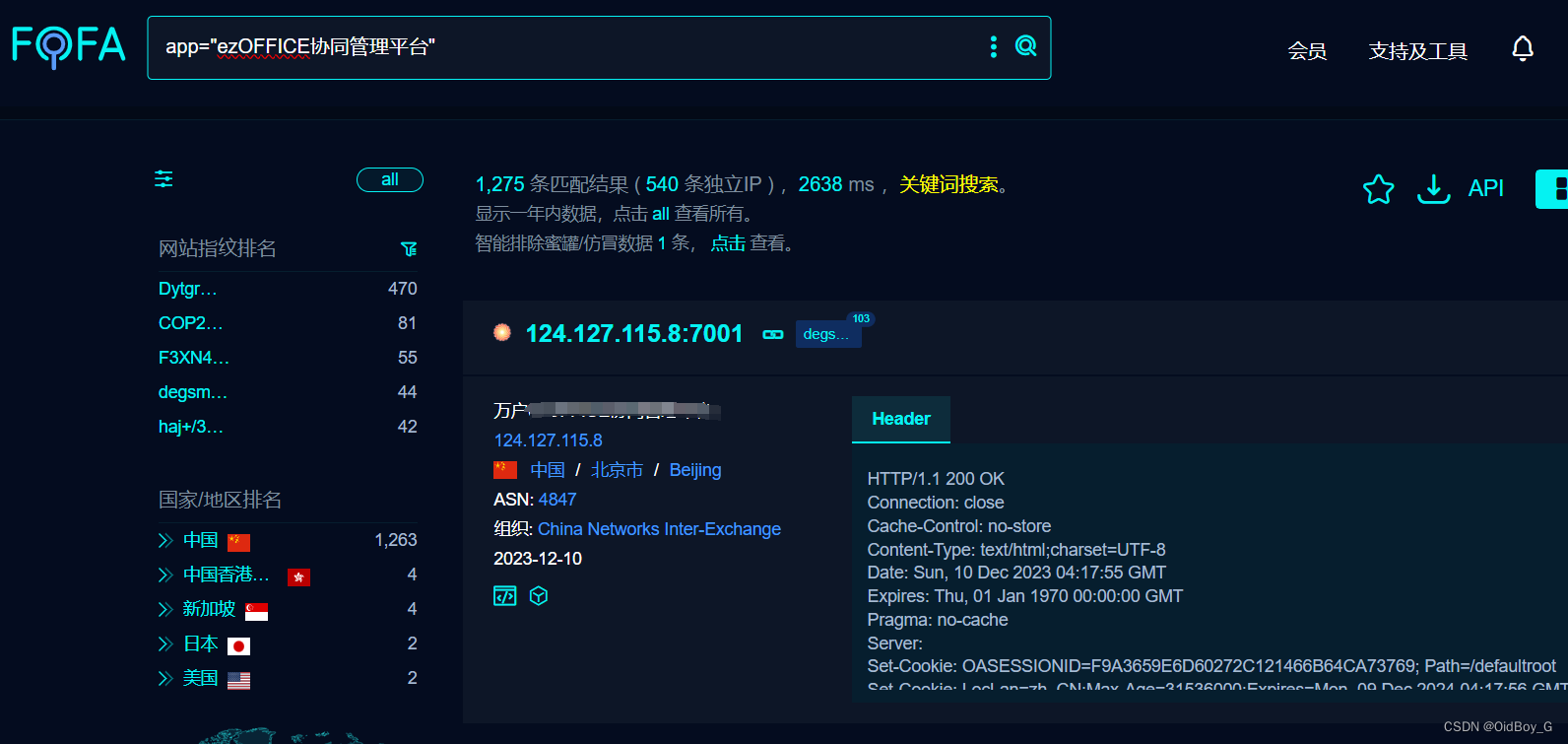Screen dimensions: 1568x744
Task: Click the 北京市 location link
Action: [x=617, y=470]
